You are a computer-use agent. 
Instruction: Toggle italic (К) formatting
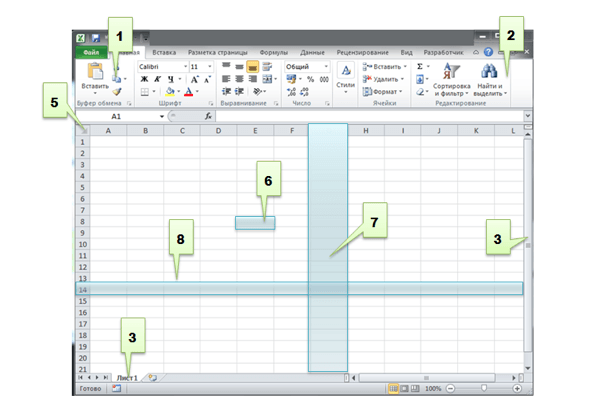(x=157, y=79)
